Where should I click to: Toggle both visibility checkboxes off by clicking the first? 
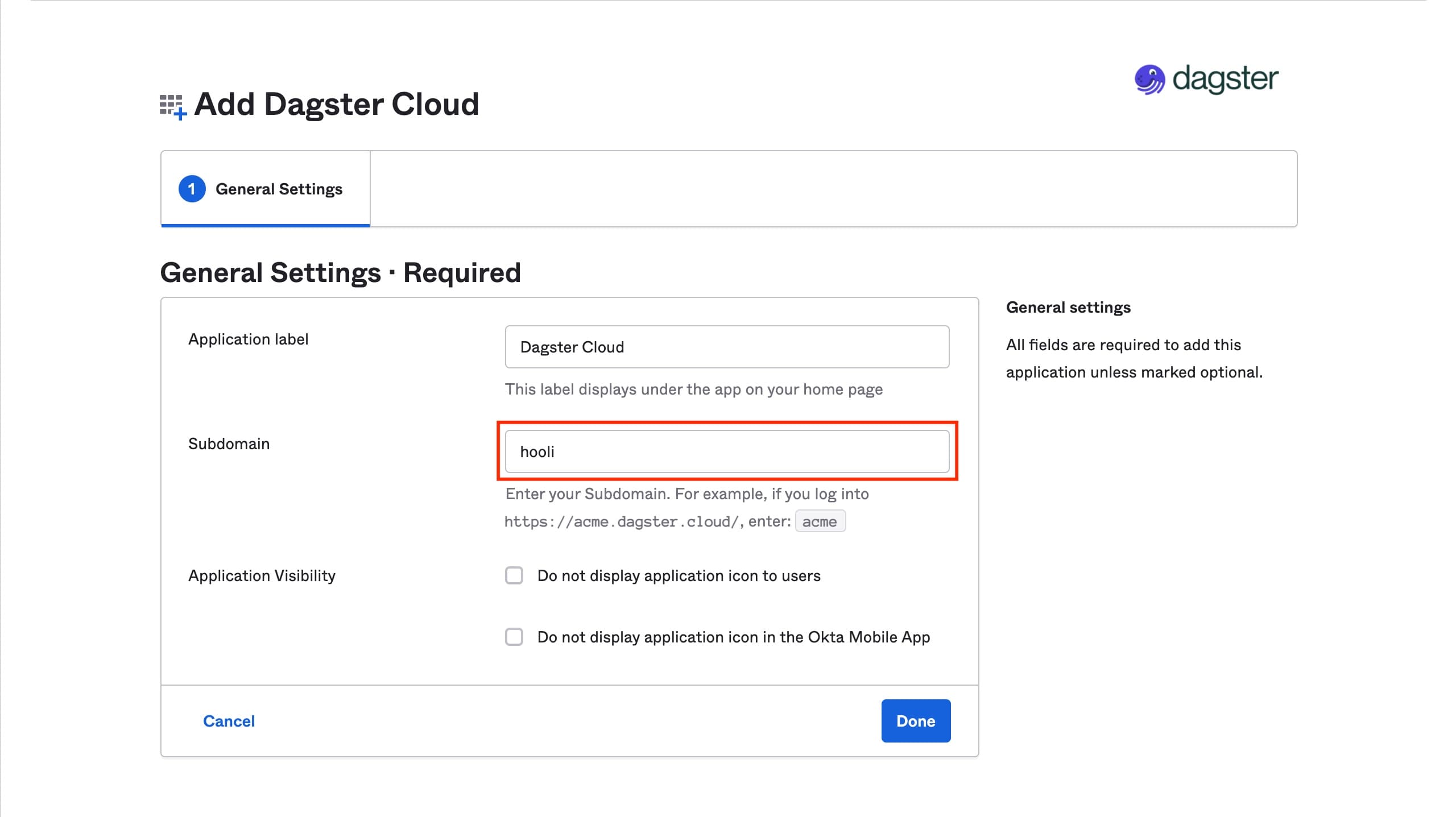click(x=514, y=575)
